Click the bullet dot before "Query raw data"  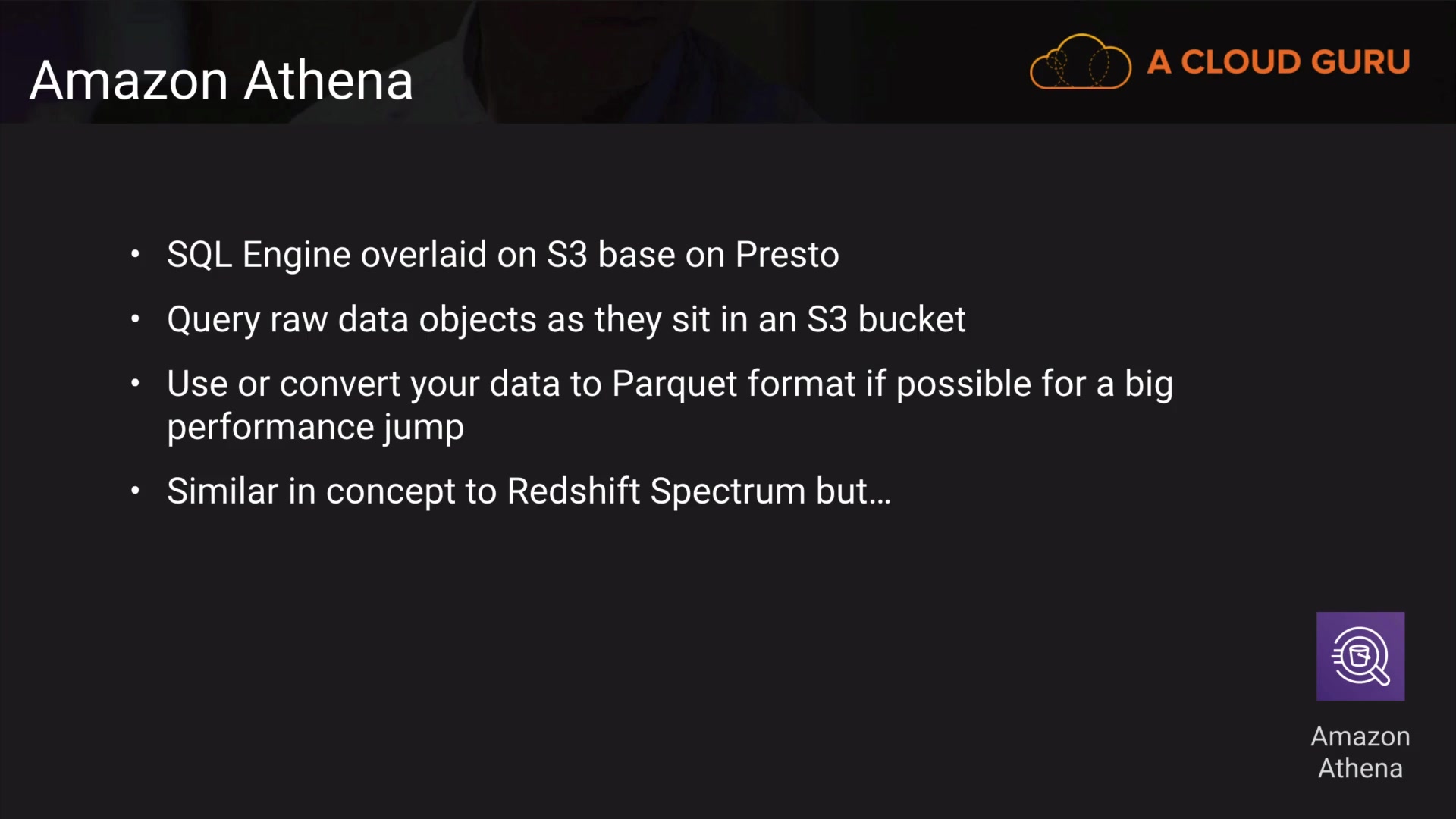coord(135,319)
